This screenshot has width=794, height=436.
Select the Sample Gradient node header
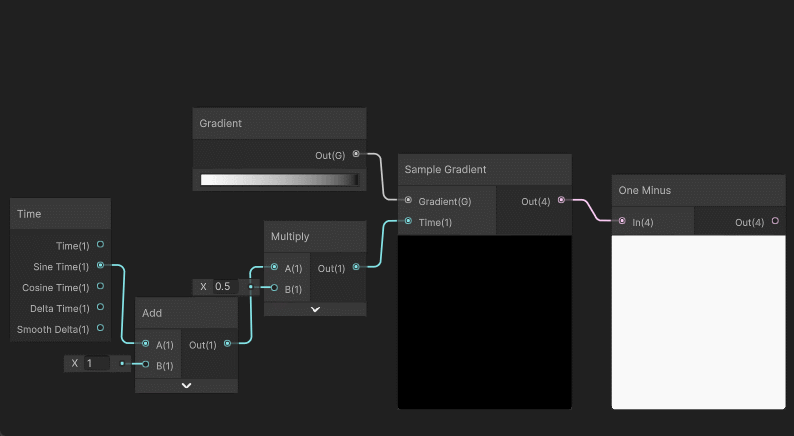point(484,169)
